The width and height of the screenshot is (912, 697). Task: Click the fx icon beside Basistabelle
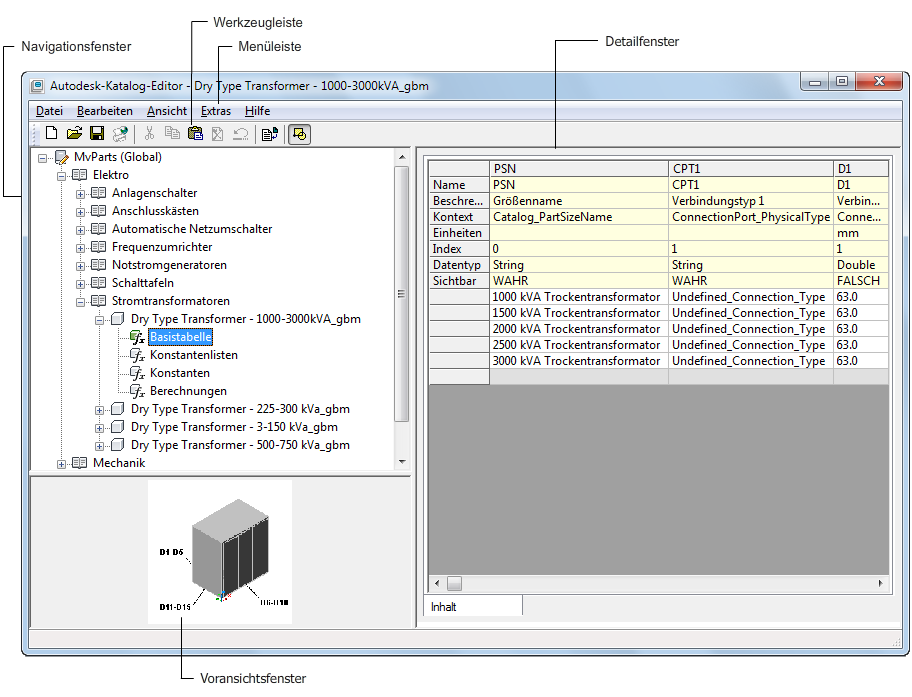[137, 337]
